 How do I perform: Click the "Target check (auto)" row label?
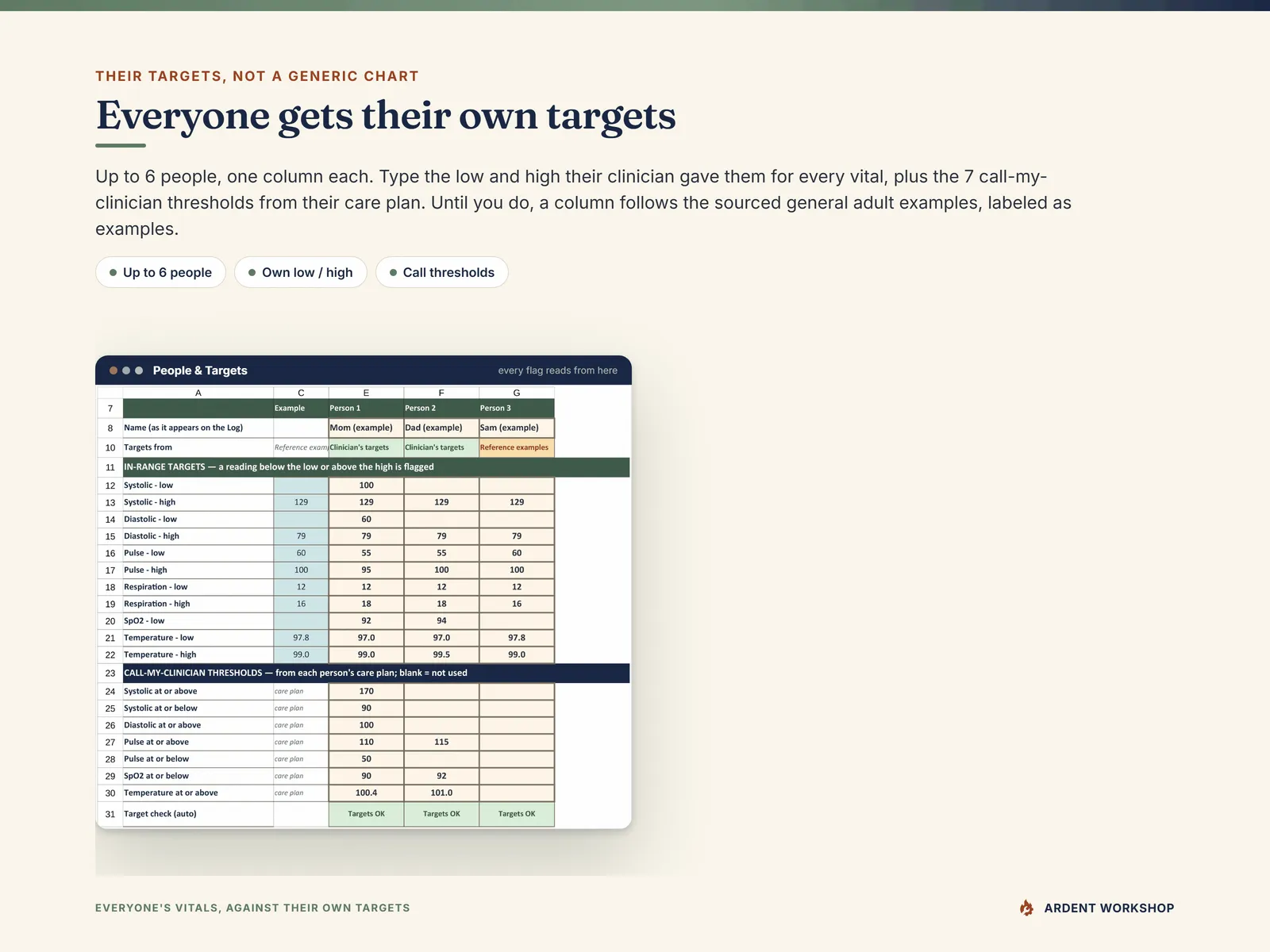click(160, 814)
